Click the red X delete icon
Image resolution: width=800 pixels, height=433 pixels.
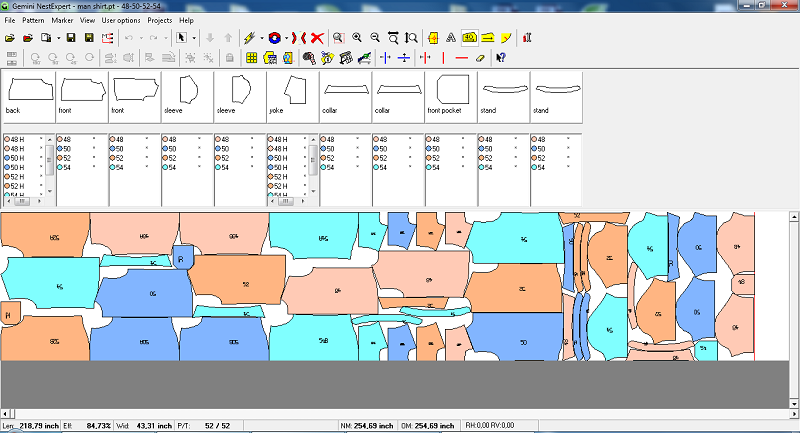point(317,38)
